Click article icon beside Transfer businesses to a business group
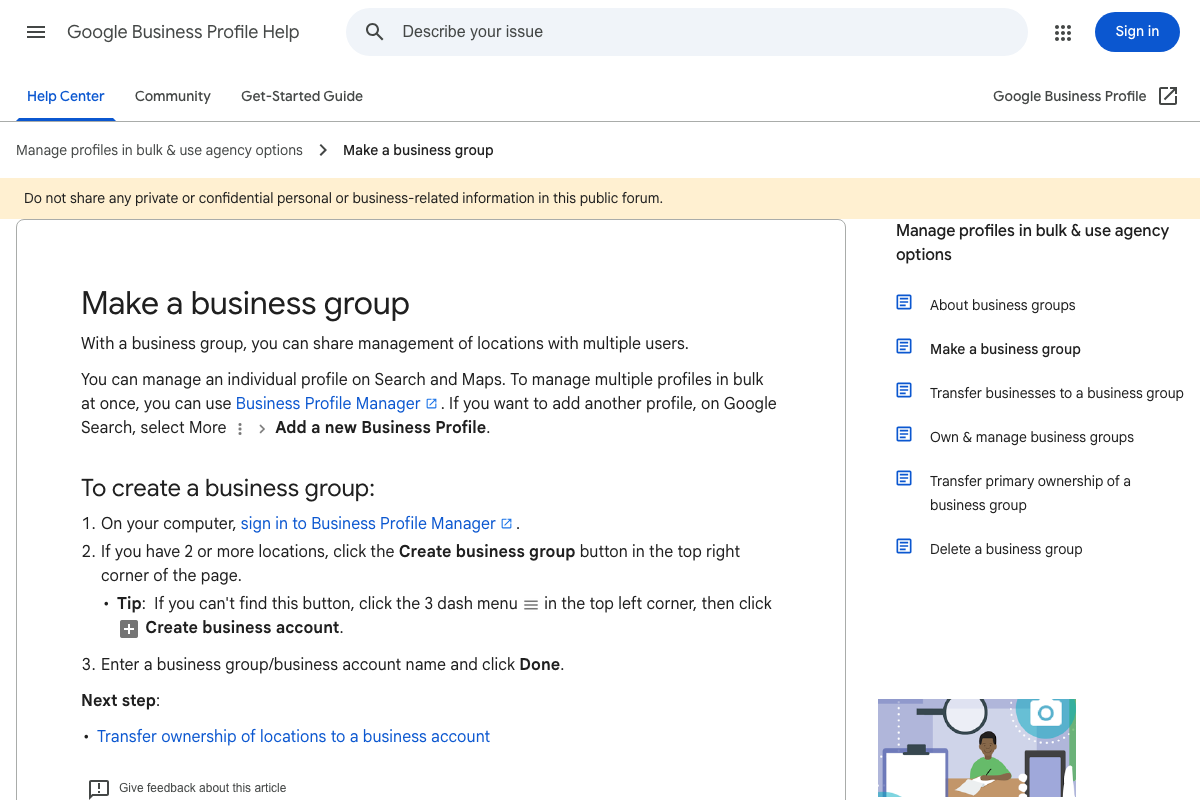This screenshot has height=800, width=1200. tap(904, 390)
